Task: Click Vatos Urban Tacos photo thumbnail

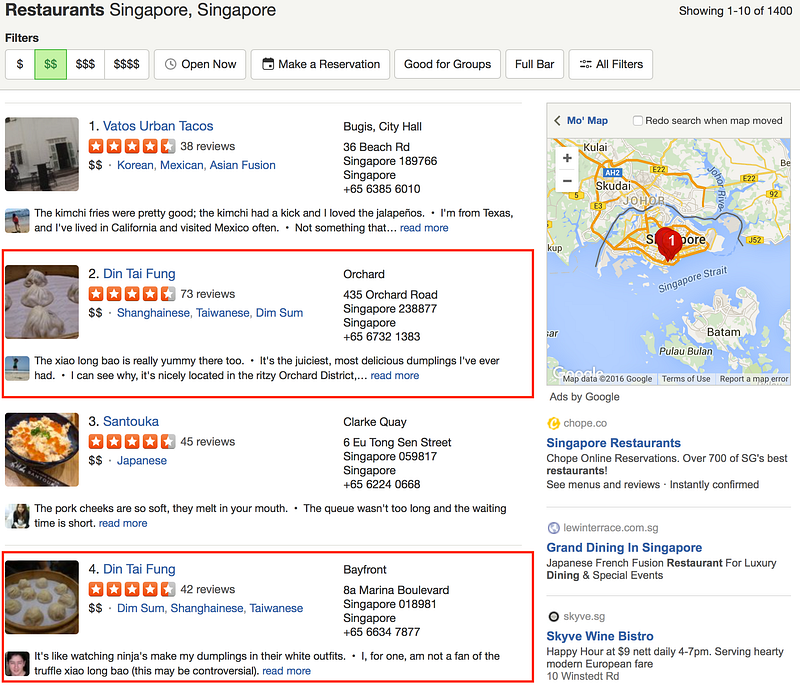Action: point(42,154)
